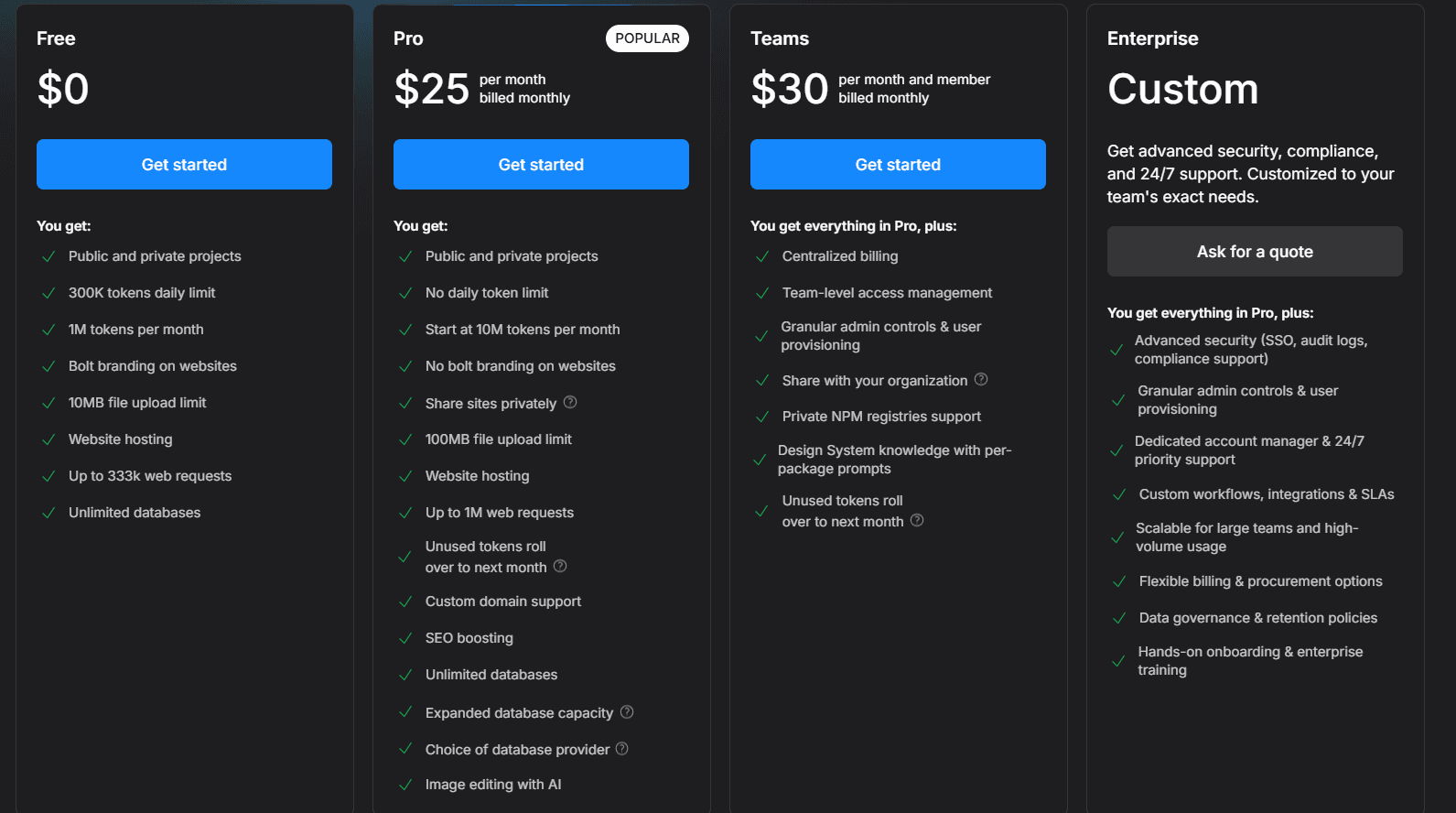Click Get started under the Pro plan
Screen dimensions: 1456x813
pos(541,164)
